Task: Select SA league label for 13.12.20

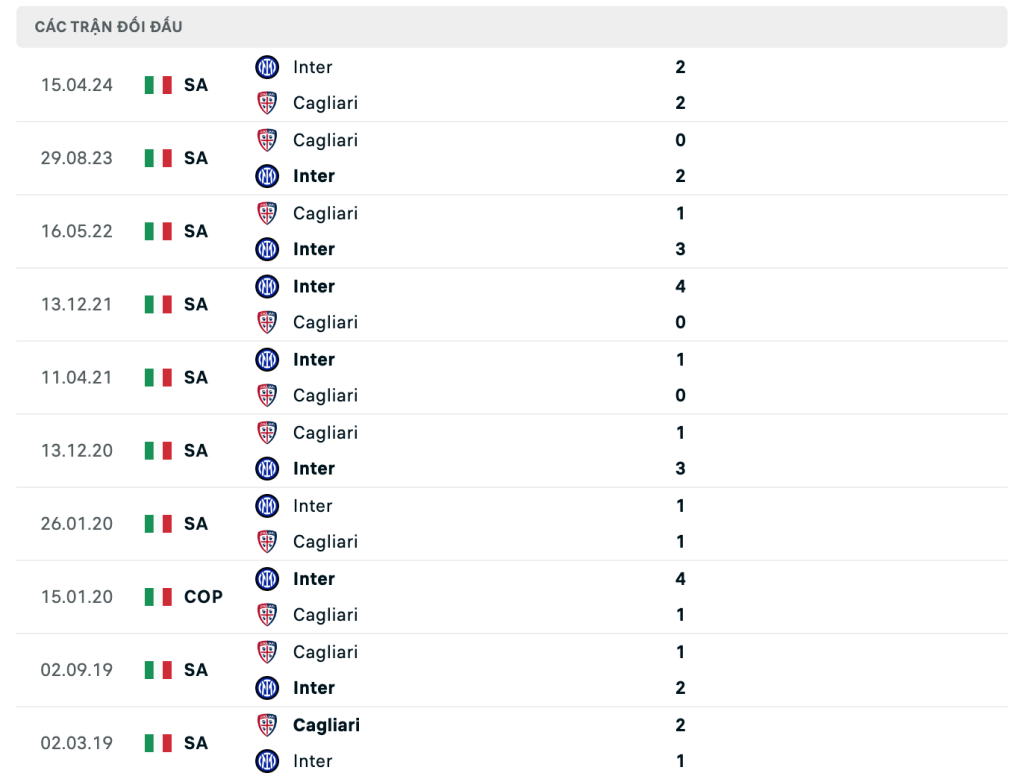Action: coord(196,451)
